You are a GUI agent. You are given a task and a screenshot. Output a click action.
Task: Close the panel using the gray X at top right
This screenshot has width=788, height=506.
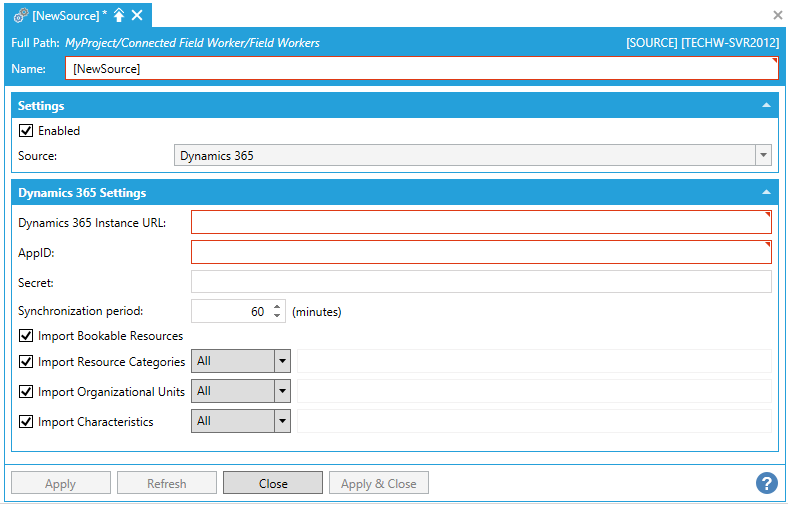pyautogui.click(x=778, y=15)
